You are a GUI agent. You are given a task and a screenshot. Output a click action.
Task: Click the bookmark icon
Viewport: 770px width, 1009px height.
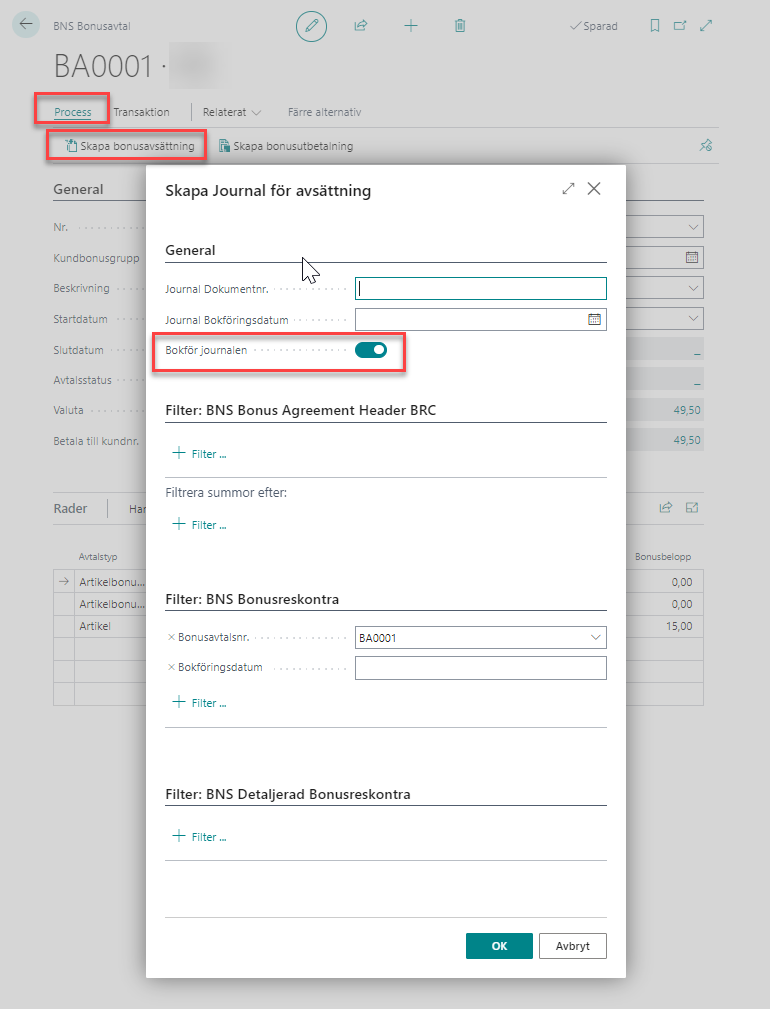tap(655, 26)
